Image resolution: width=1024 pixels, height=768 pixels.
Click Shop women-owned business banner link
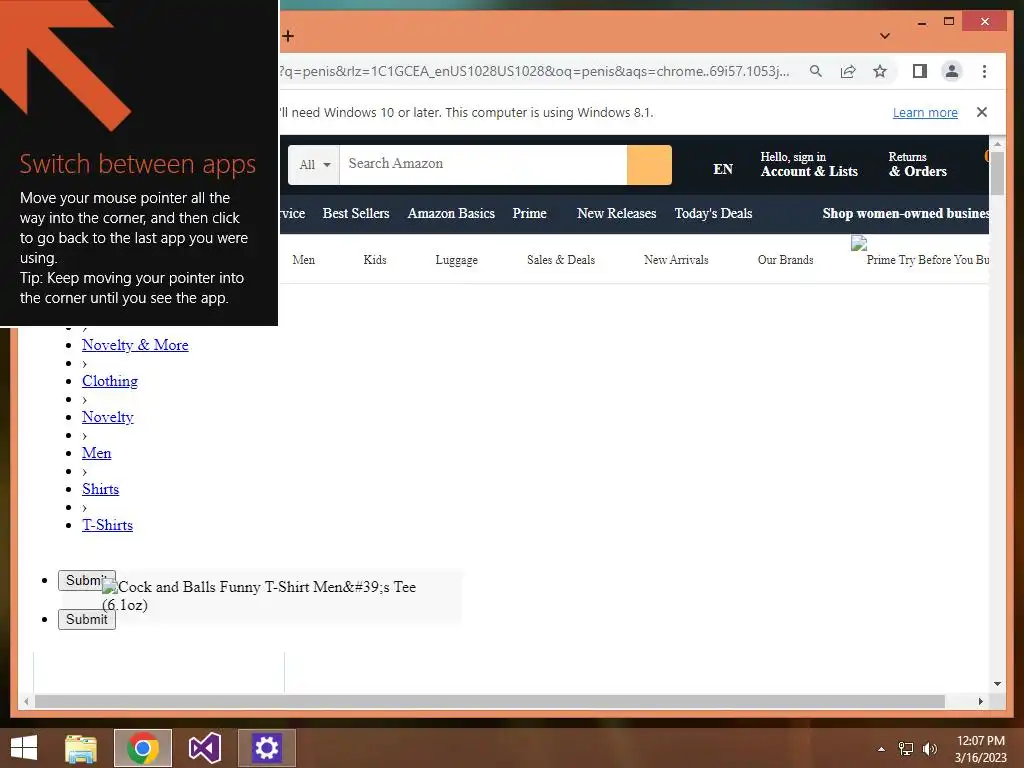click(905, 214)
